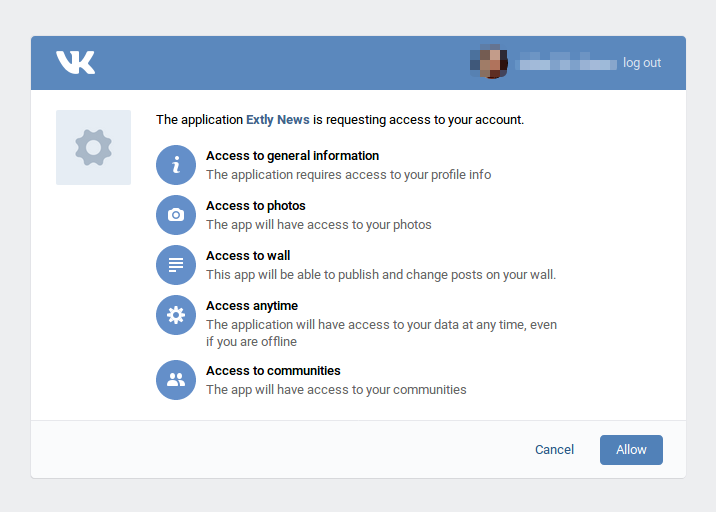The width and height of the screenshot is (716, 512).
Task: Cancel the access request
Action: coord(554,450)
